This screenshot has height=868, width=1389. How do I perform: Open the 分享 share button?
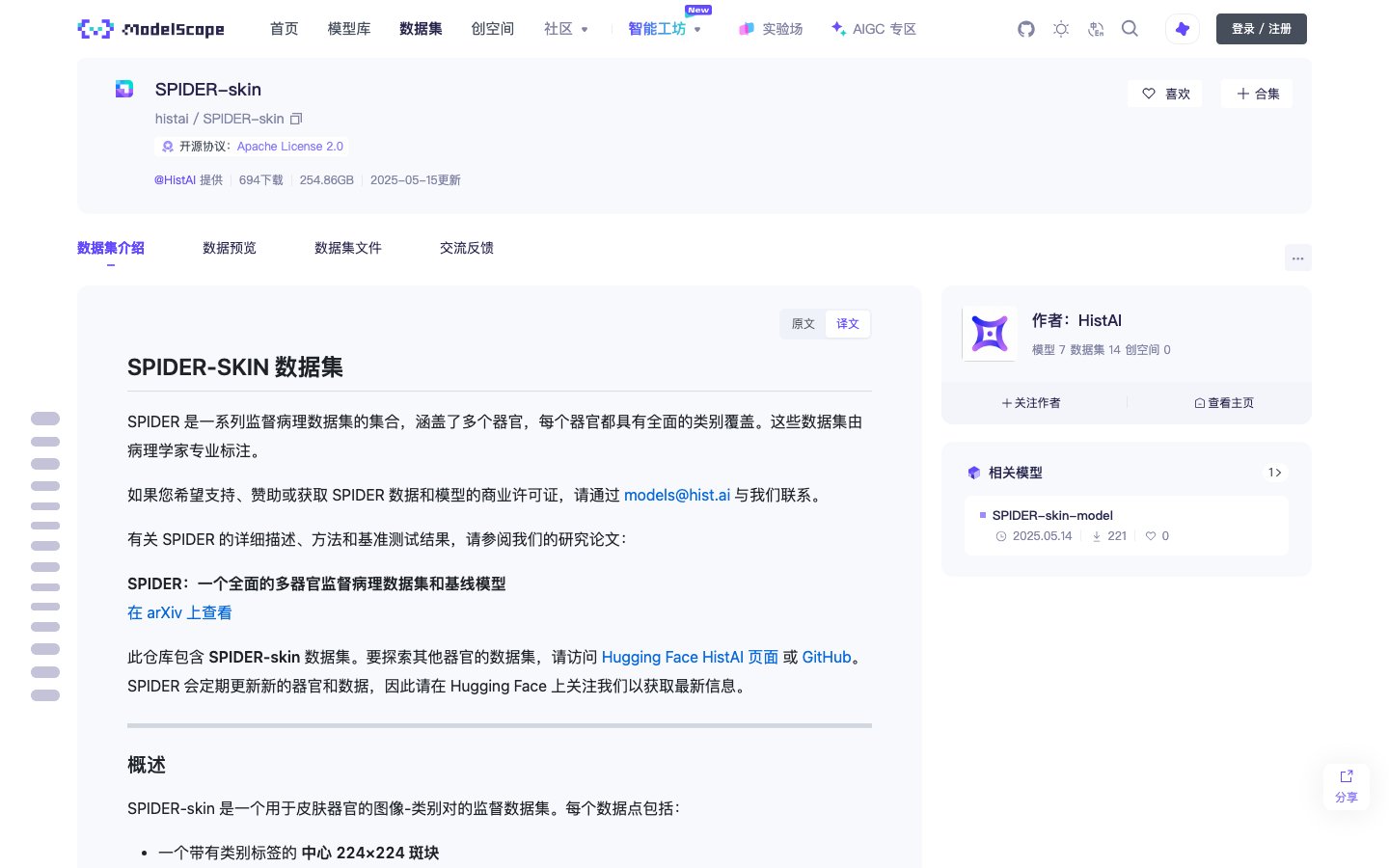(x=1347, y=786)
